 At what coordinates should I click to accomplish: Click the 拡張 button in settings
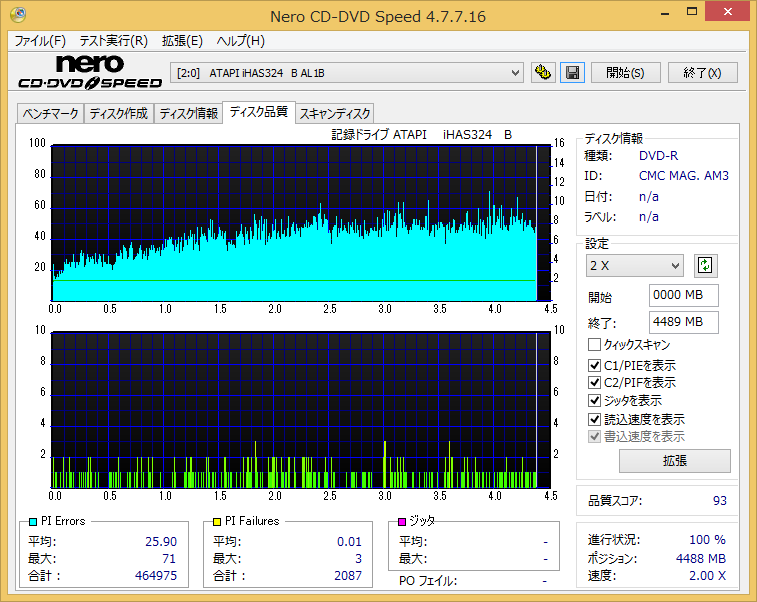tap(674, 461)
